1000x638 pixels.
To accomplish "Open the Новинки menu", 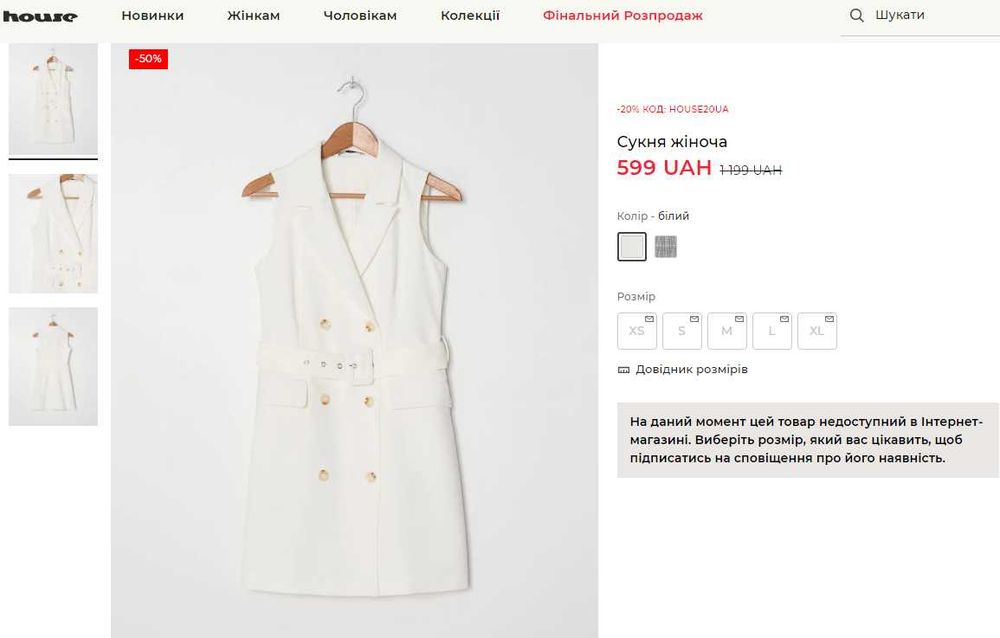I will click(152, 16).
